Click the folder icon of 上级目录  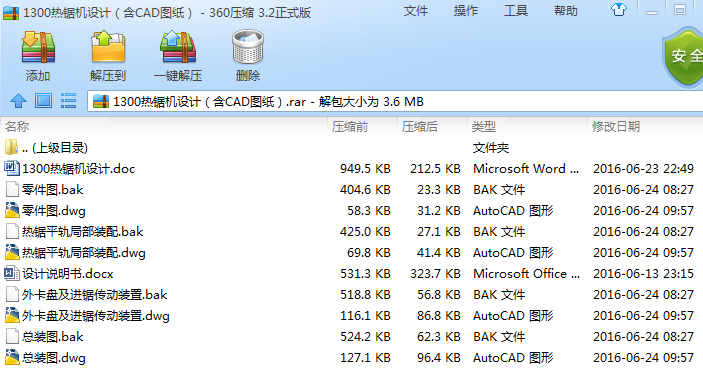tap(11, 147)
